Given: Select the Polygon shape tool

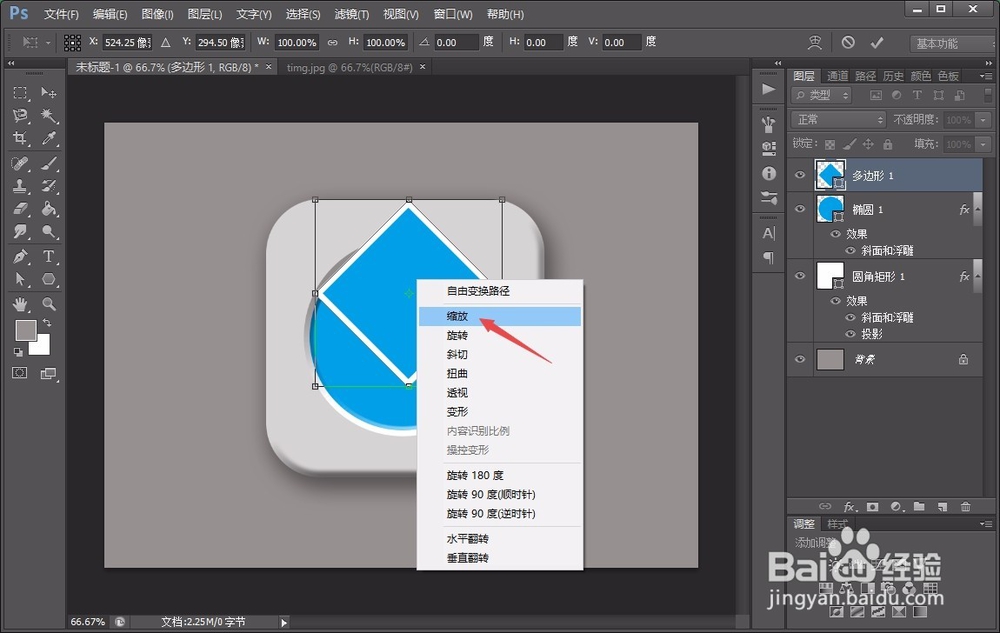Looking at the screenshot, I should [48, 279].
